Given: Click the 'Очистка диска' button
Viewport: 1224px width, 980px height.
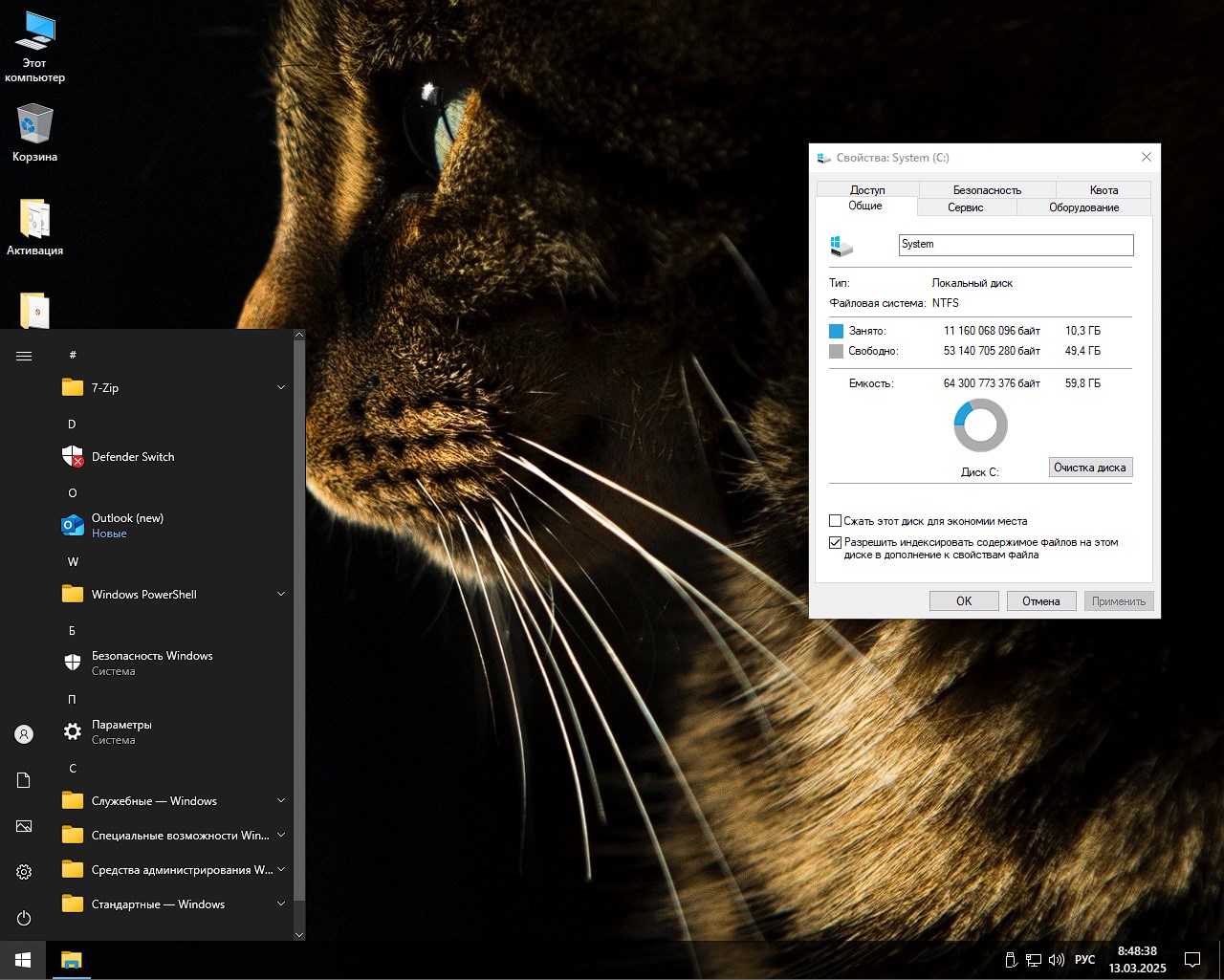Looking at the screenshot, I should click(1090, 468).
